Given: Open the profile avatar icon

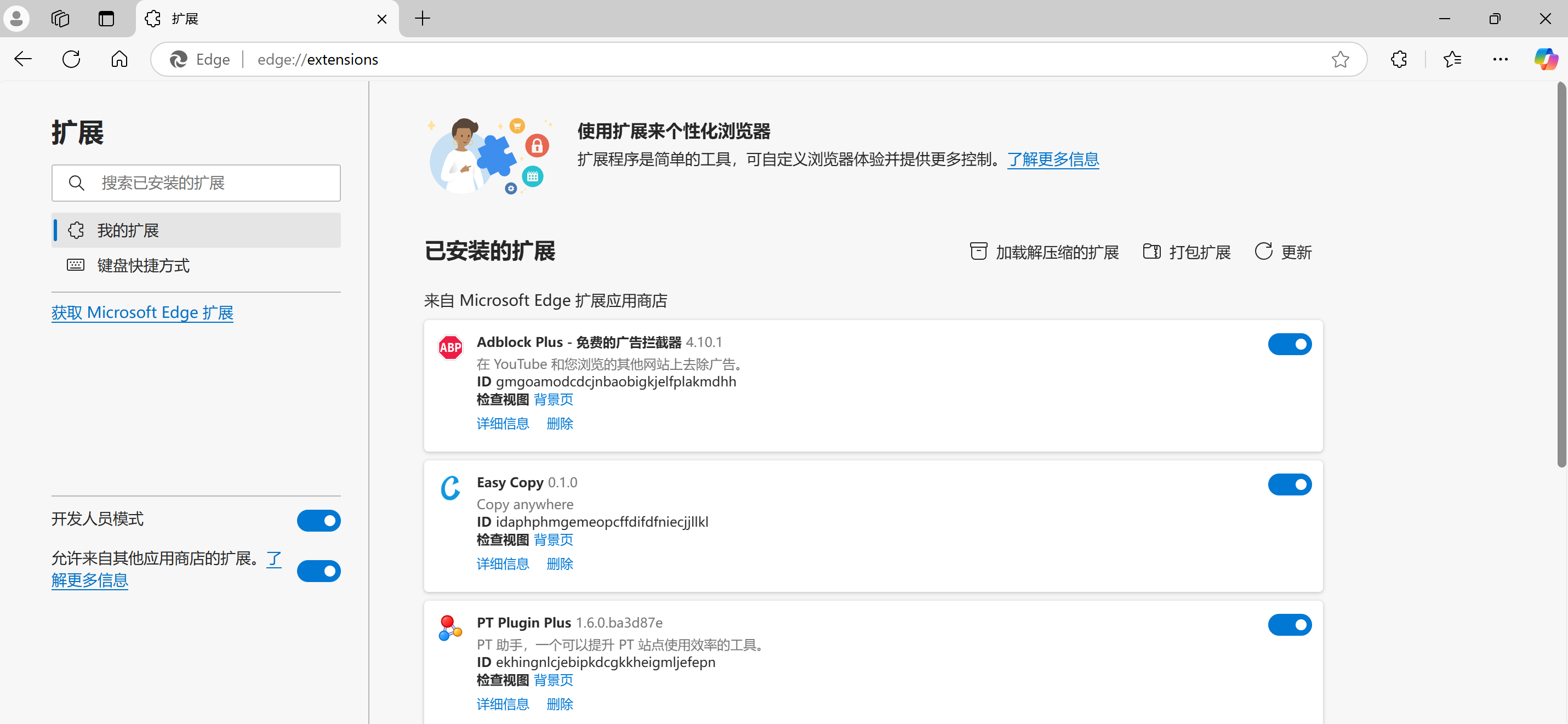Looking at the screenshot, I should click(16, 18).
